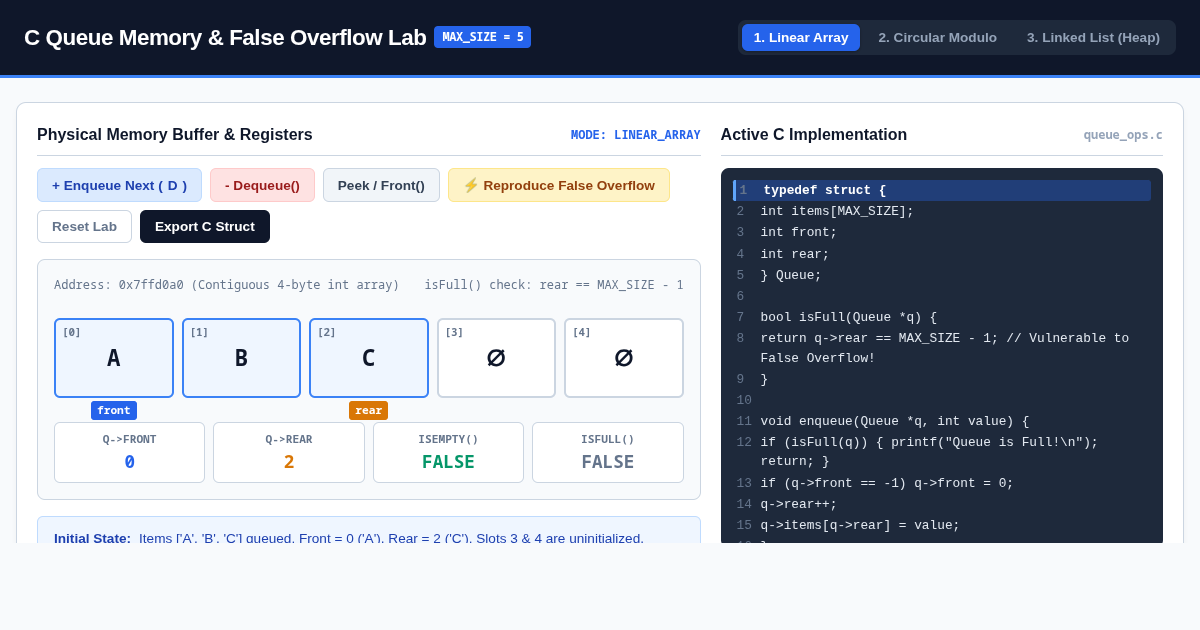Select memory cell [0] containing A
Image resolution: width=1200 pixels, height=630 pixels.
pos(114,358)
